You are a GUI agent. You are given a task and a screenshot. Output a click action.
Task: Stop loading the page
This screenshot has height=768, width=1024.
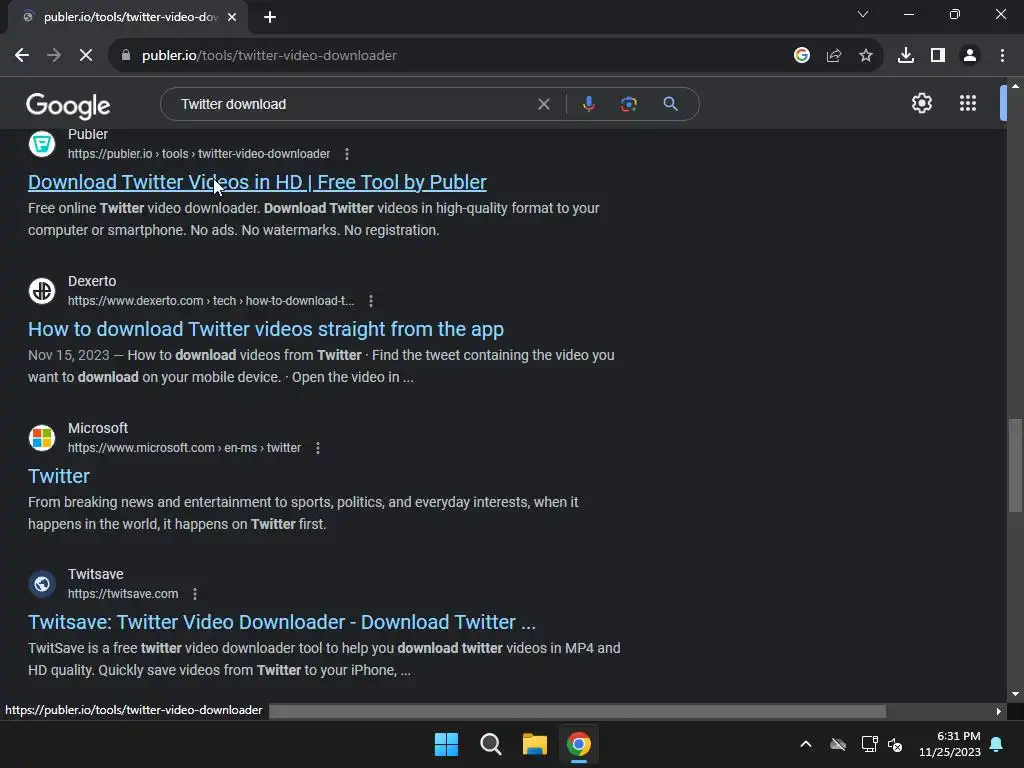86,56
